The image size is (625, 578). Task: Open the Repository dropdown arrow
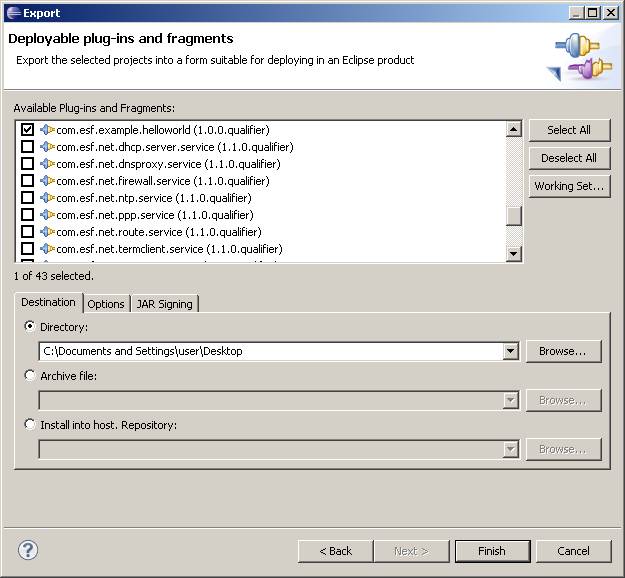point(511,449)
